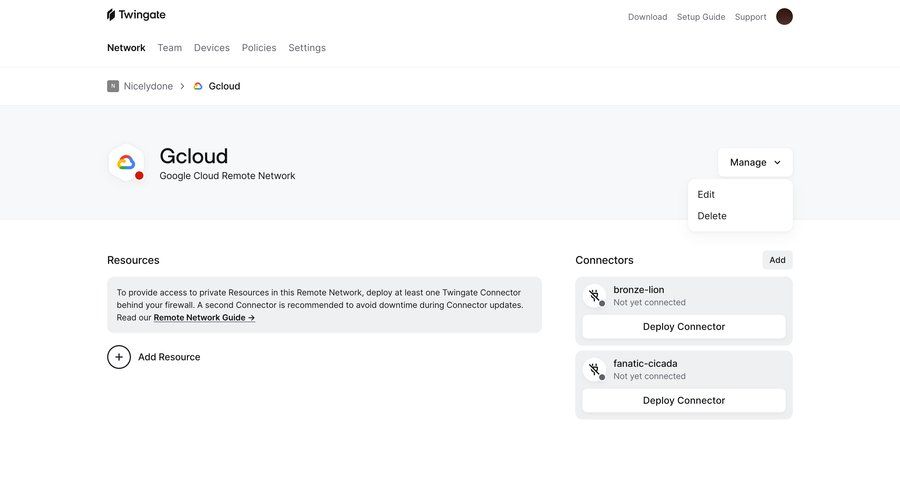This screenshot has height=484, width=900.
Task: Click the fanatic-cicada connector status icon
Action: pos(595,370)
